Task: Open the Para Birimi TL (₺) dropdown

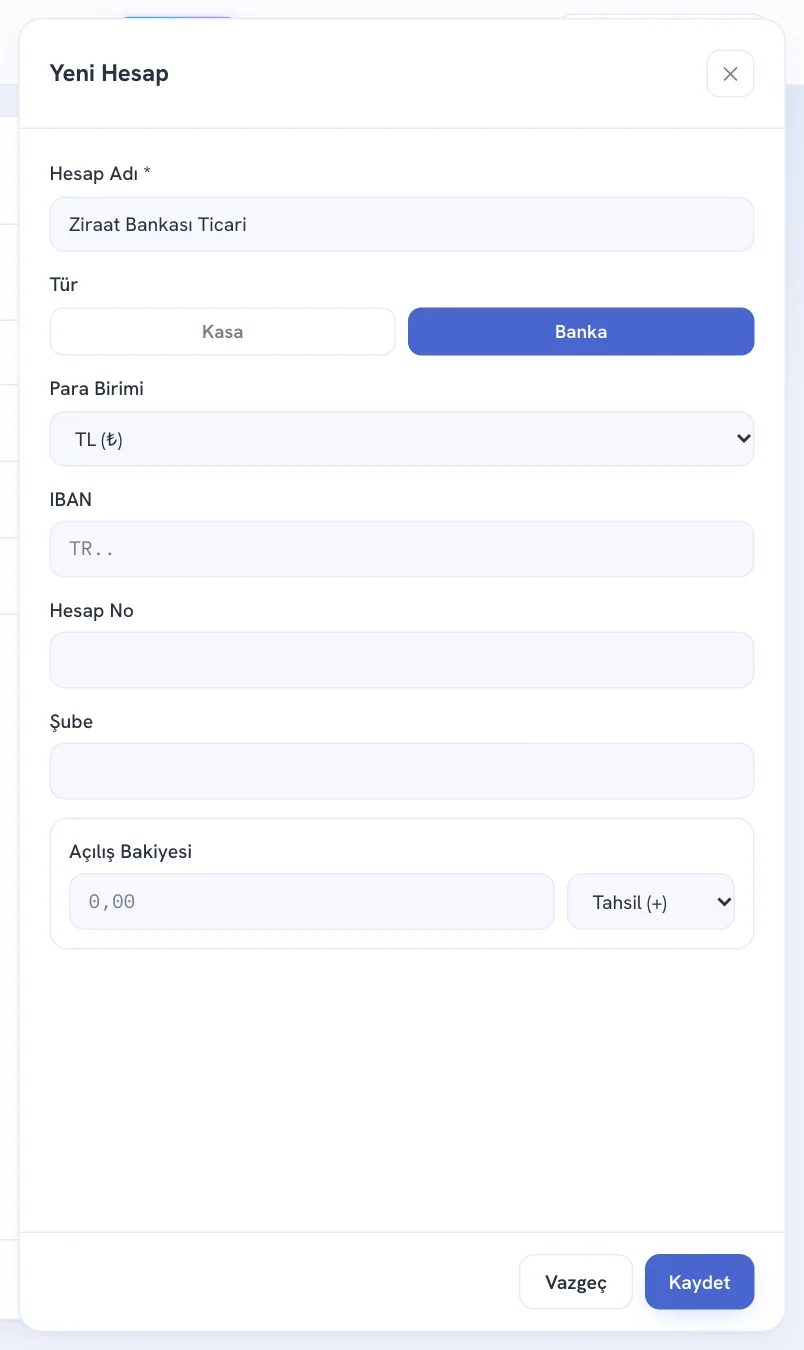Action: (x=402, y=438)
